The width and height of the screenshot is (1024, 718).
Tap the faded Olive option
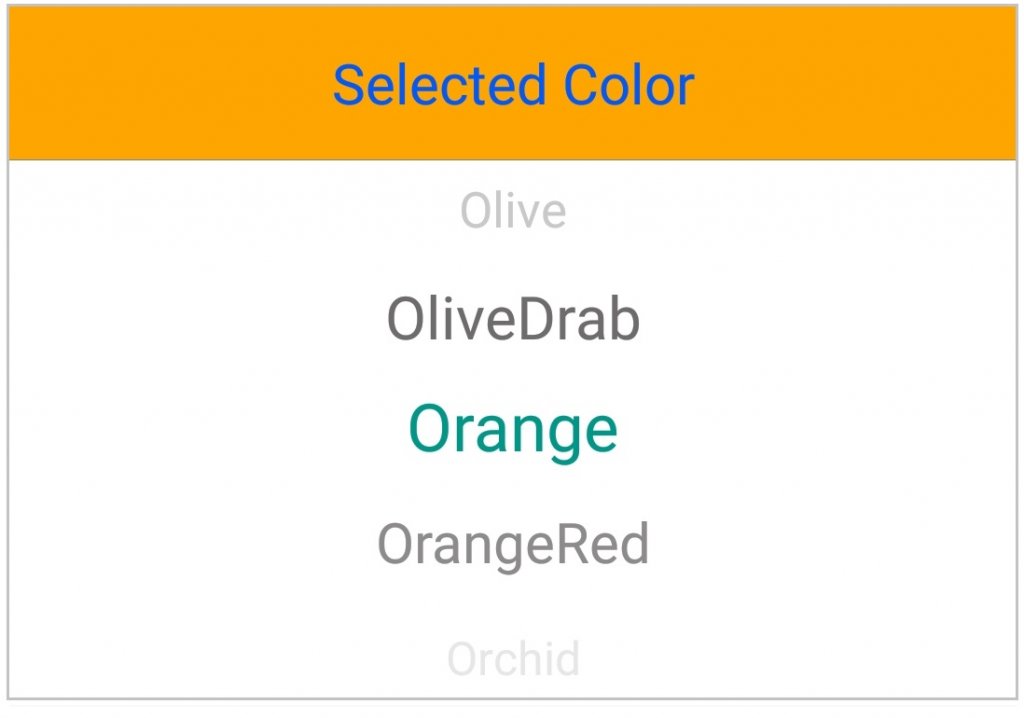(513, 212)
